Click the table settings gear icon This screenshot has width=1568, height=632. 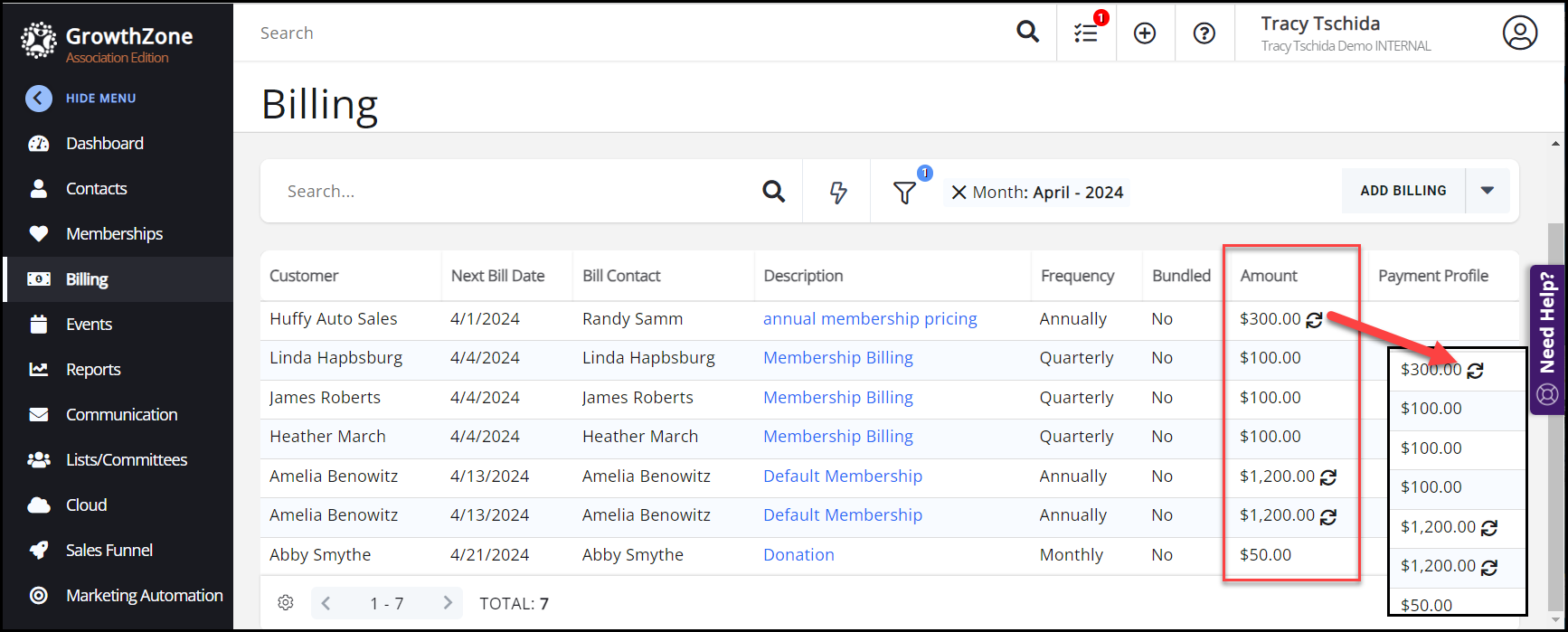286,603
